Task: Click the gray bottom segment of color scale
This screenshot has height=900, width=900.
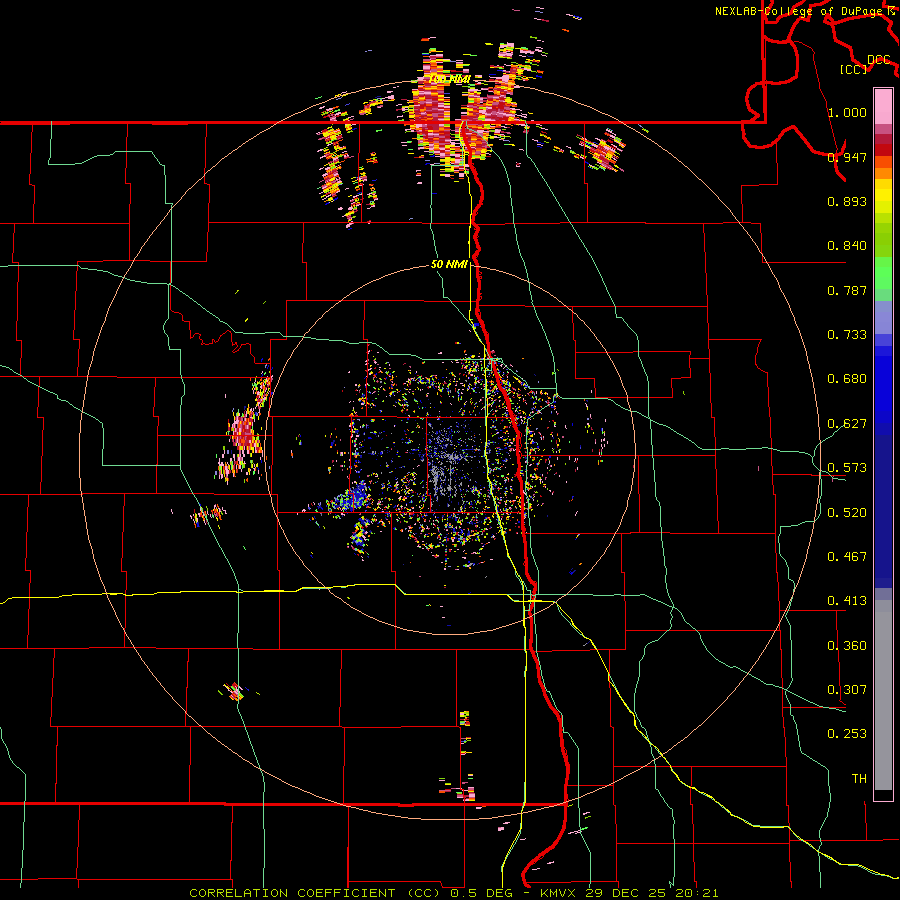Action: click(883, 695)
